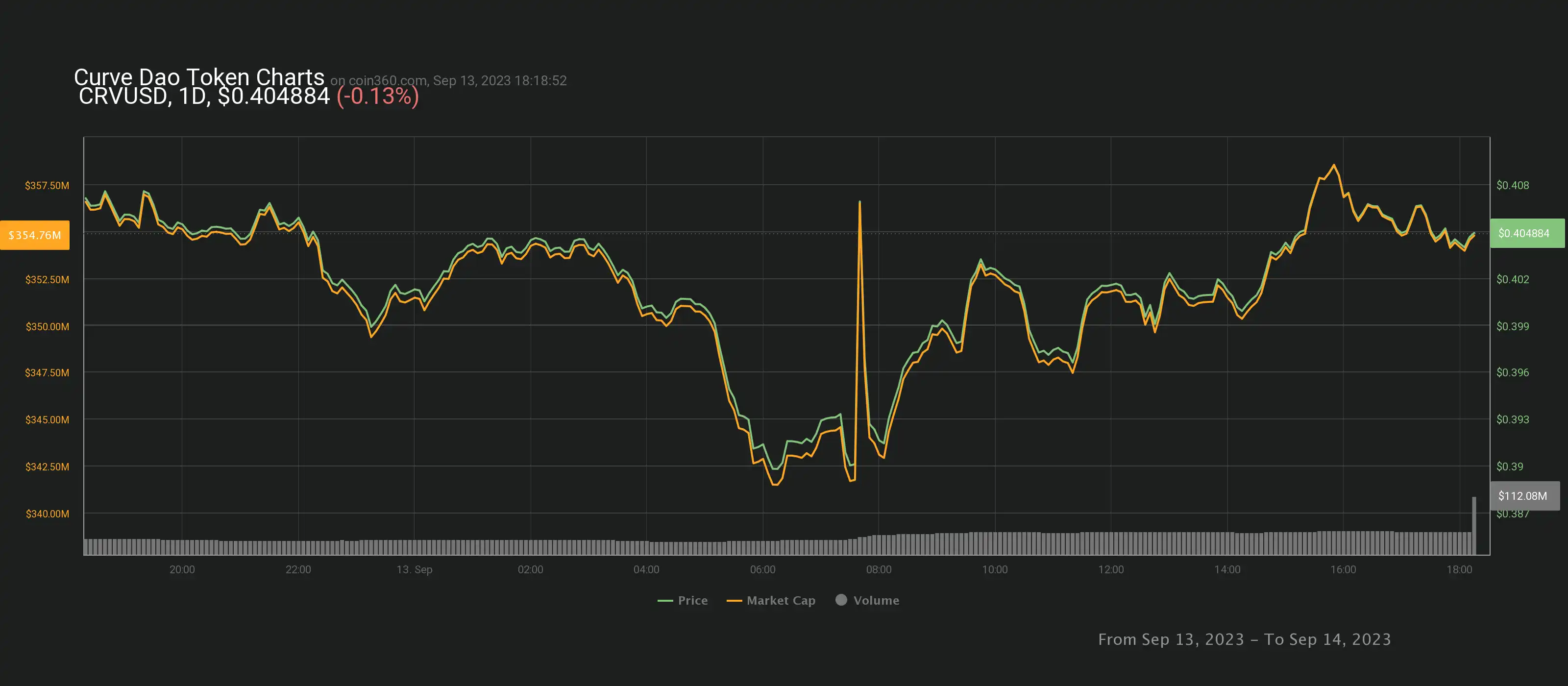This screenshot has height=686, width=1568.
Task: Toggle the Market Cap legend item
Action: pos(781,600)
